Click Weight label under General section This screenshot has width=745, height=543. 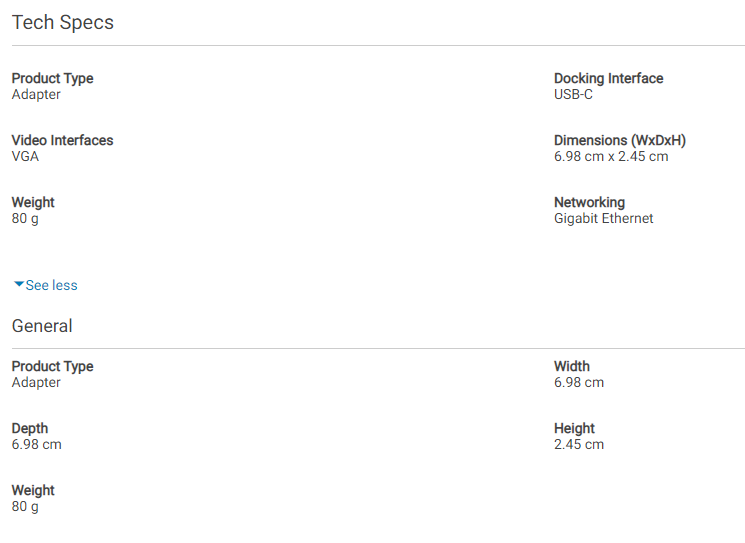coord(33,490)
